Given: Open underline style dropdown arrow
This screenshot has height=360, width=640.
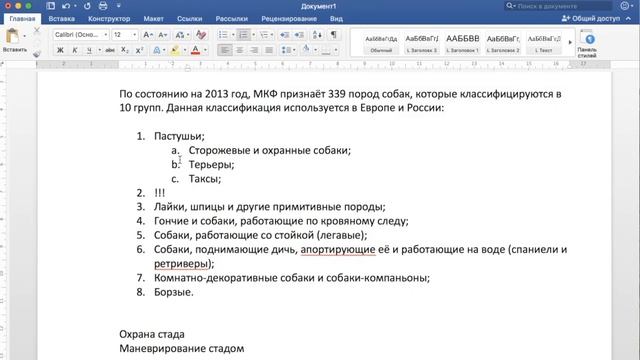Looking at the screenshot, I should point(99,50).
